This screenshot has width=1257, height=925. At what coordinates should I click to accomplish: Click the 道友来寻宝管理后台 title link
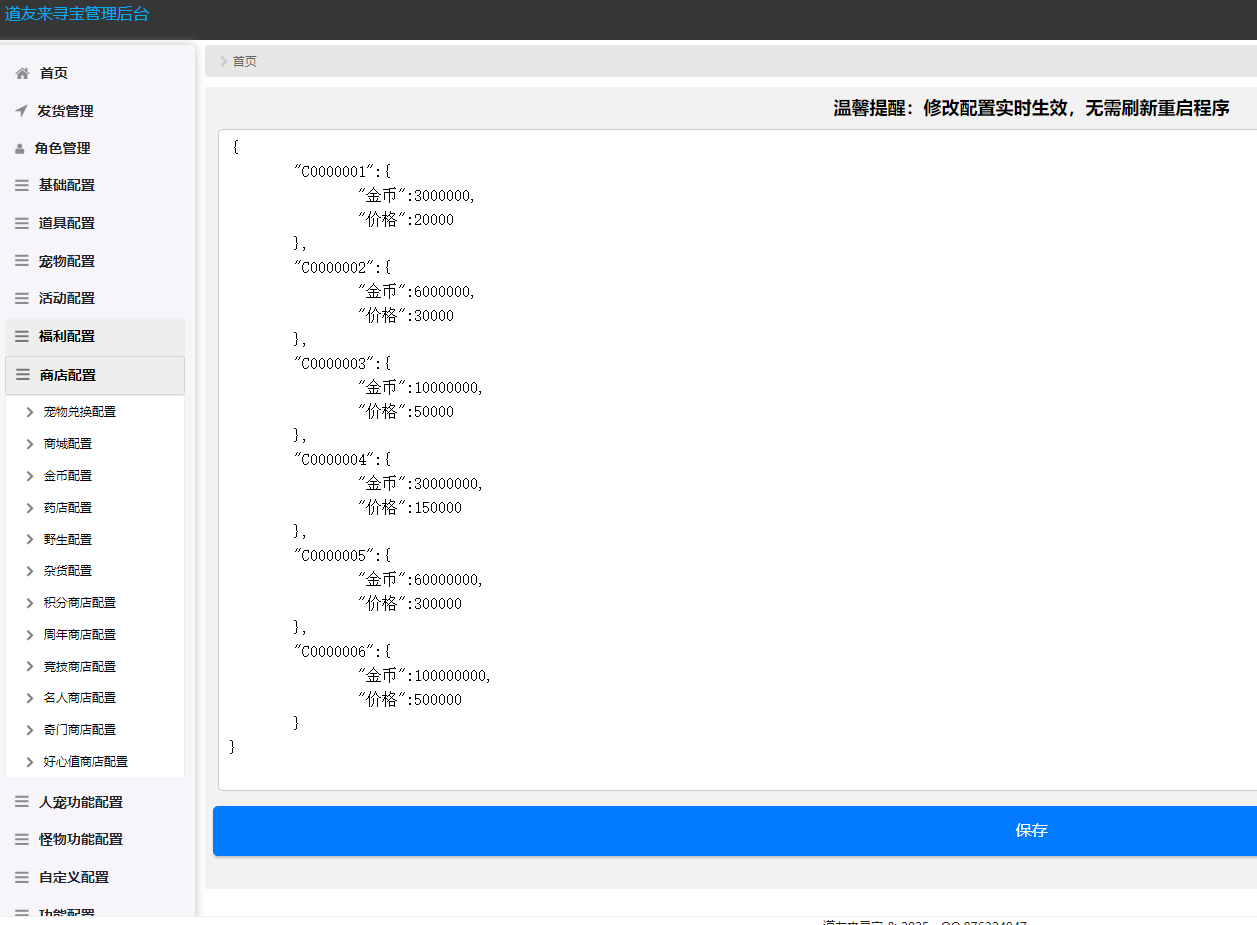click(x=77, y=14)
